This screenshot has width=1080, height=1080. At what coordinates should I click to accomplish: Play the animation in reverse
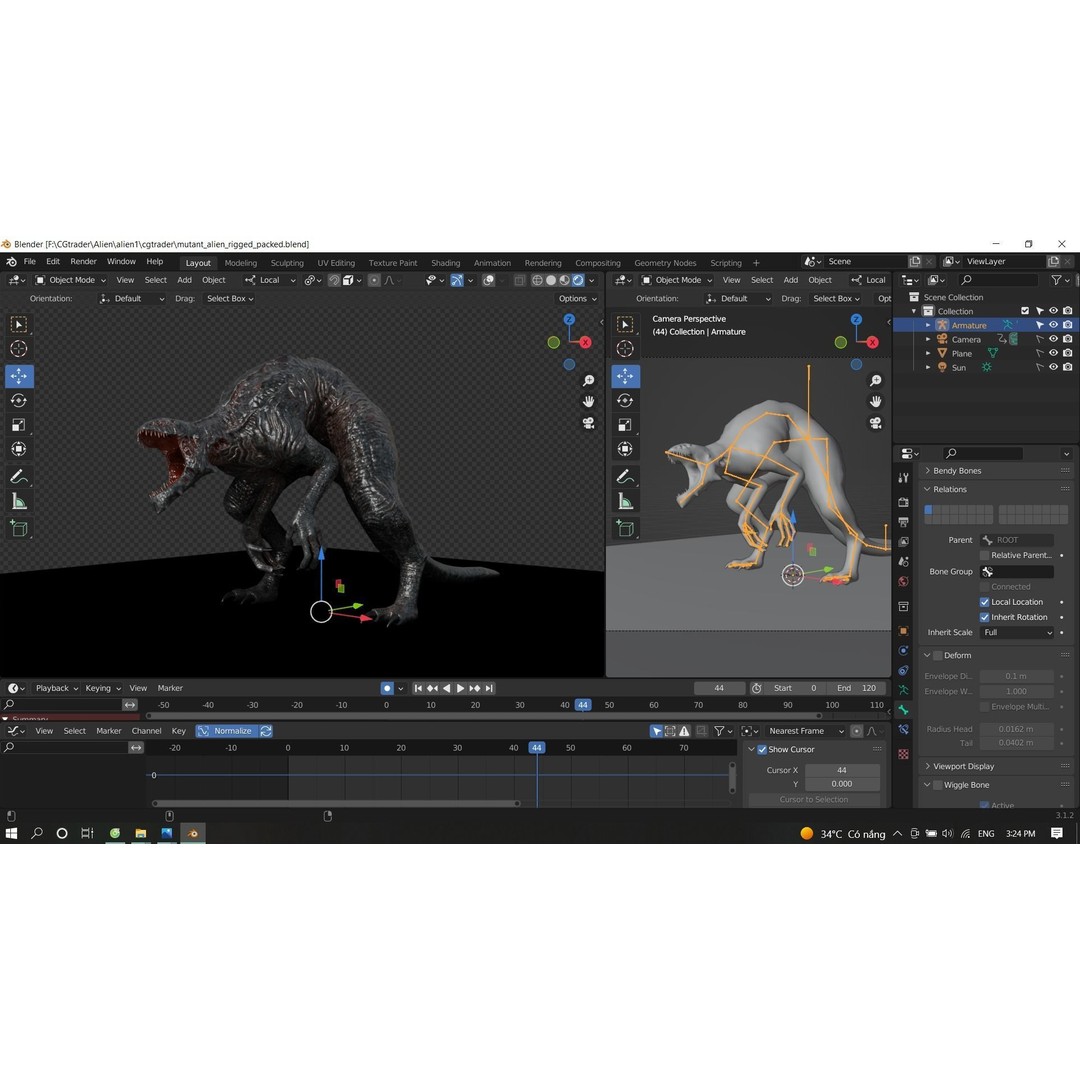pyautogui.click(x=446, y=688)
